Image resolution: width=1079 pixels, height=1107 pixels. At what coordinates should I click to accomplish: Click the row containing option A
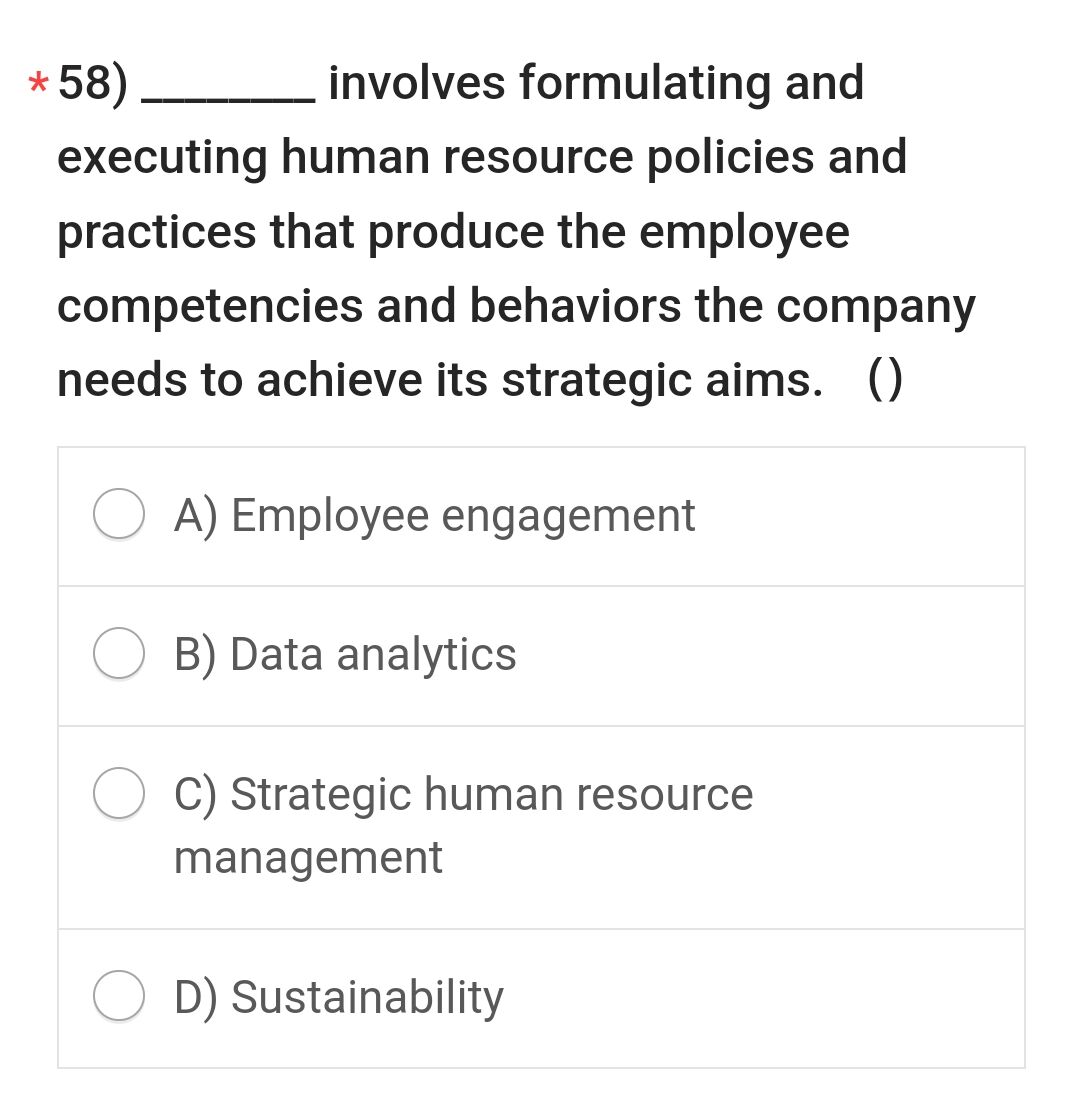click(x=540, y=515)
